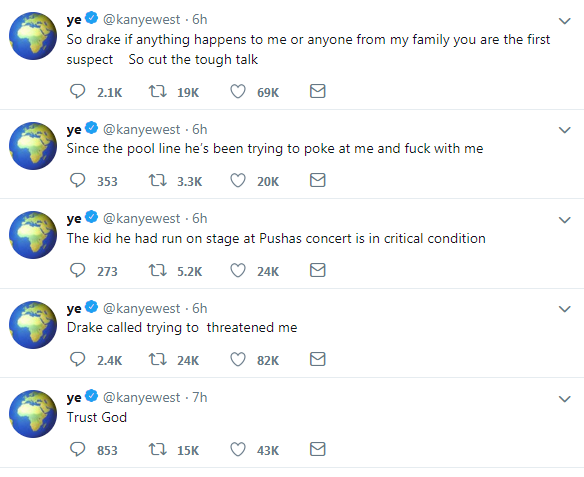This screenshot has height=477, width=584.
Task: Retweet the "Pushas concert" tweet
Action: click(x=158, y=270)
